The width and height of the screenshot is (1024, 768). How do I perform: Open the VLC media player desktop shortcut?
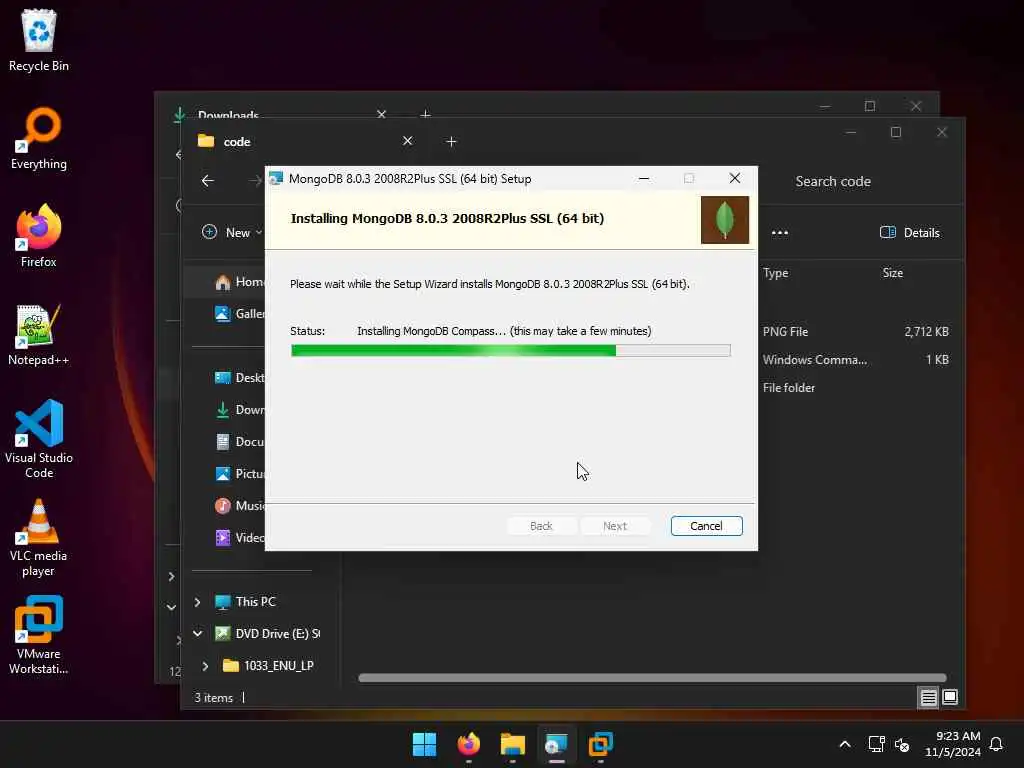[39, 538]
